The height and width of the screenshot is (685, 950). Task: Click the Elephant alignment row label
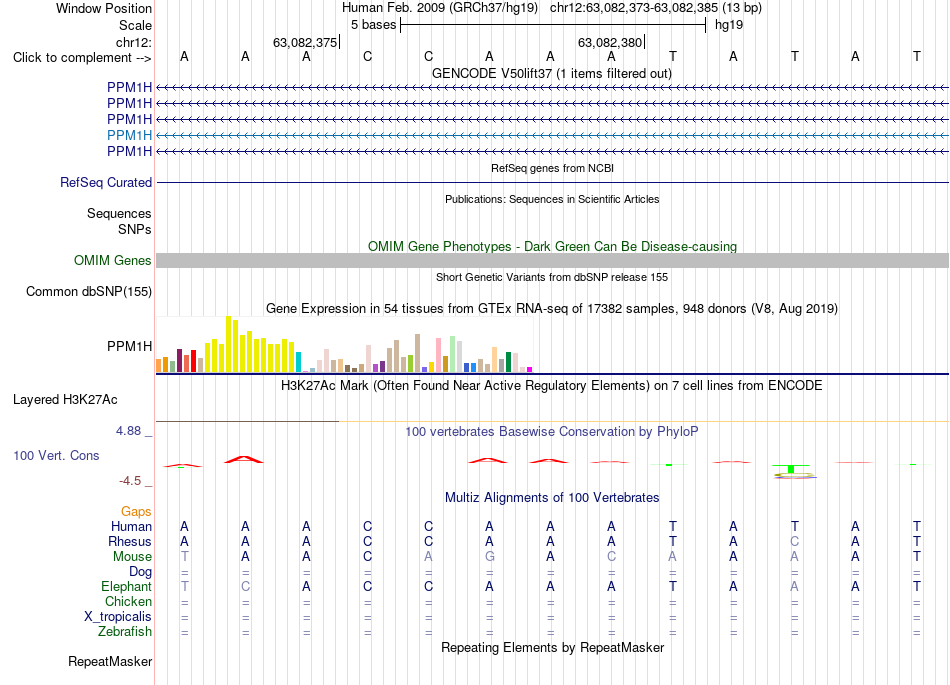pos(127,587)
